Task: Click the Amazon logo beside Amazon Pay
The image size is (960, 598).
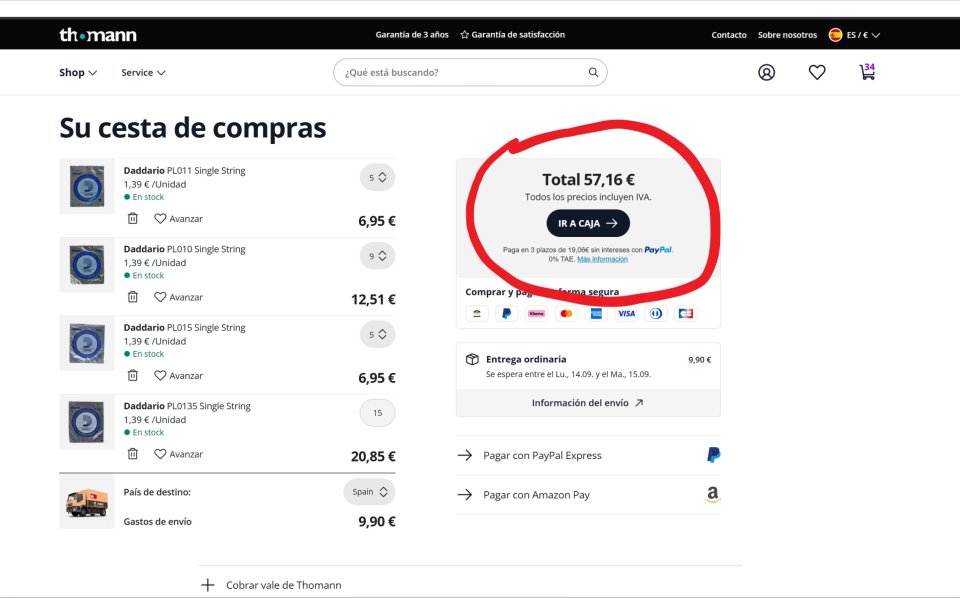Action: tap(713, 494)
